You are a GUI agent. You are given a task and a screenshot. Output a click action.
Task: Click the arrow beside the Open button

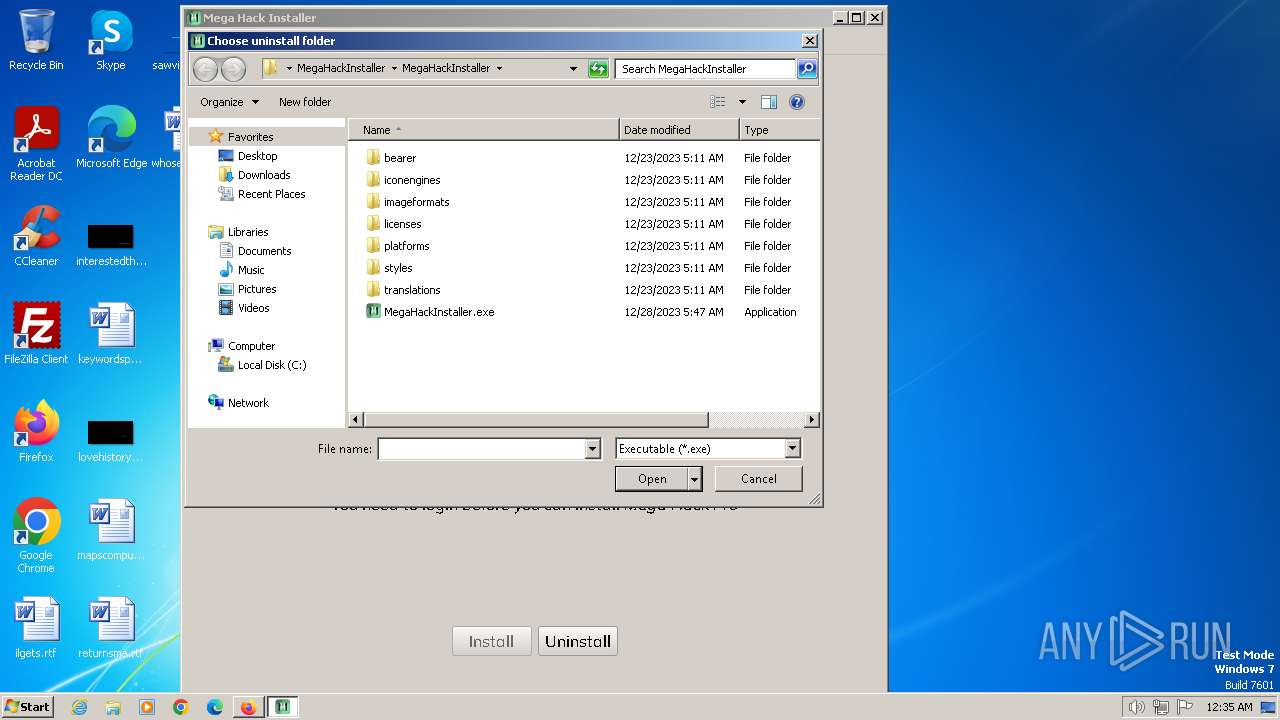click(695, 479)
